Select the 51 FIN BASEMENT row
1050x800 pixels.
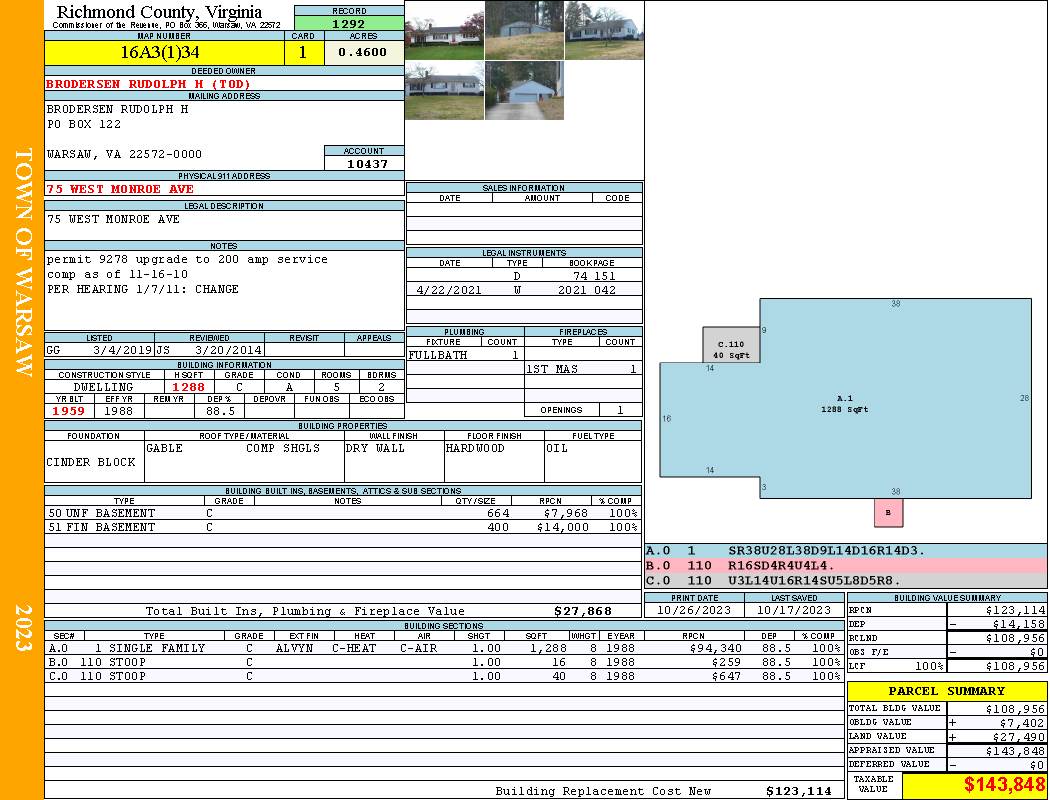click(340, 527)
